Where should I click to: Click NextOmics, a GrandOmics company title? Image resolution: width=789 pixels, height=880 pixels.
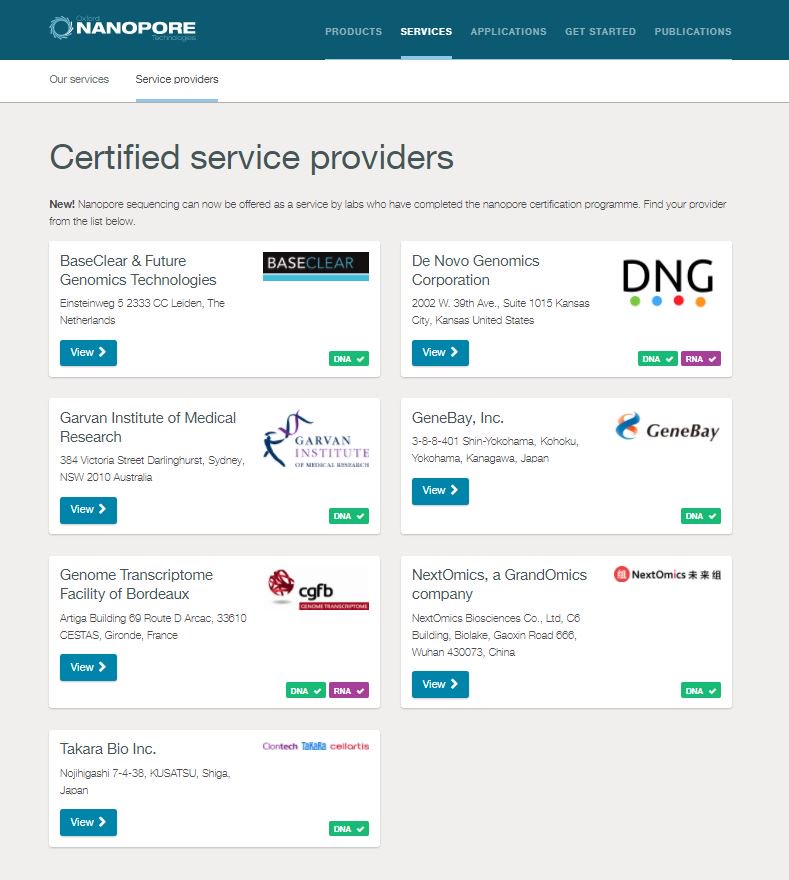tap(499, 584)
